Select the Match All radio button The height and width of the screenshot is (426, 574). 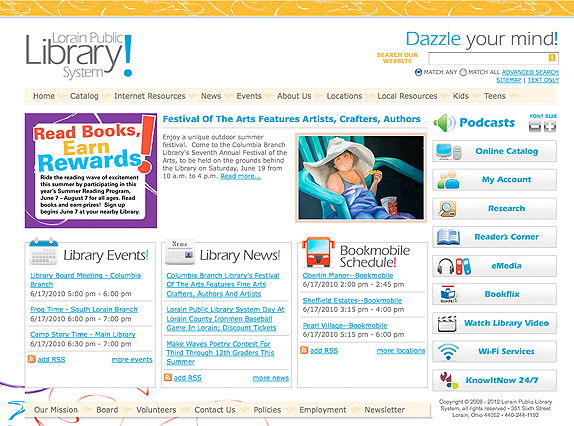pyautogui.click(x=463, y=72)
